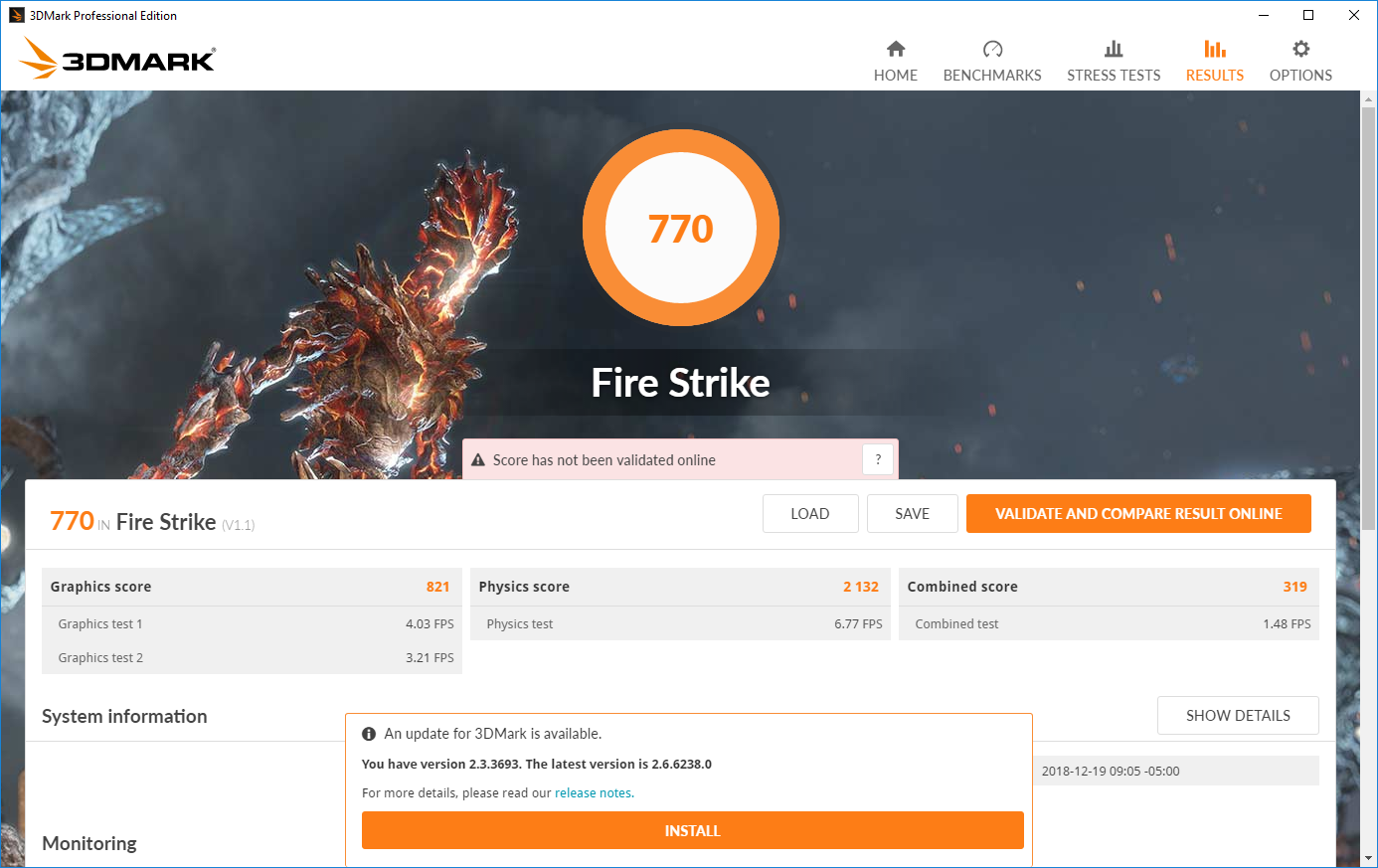This screenshot has height=868, width=1378.
Task: Open the release notes link
Action: click(593, 793)
